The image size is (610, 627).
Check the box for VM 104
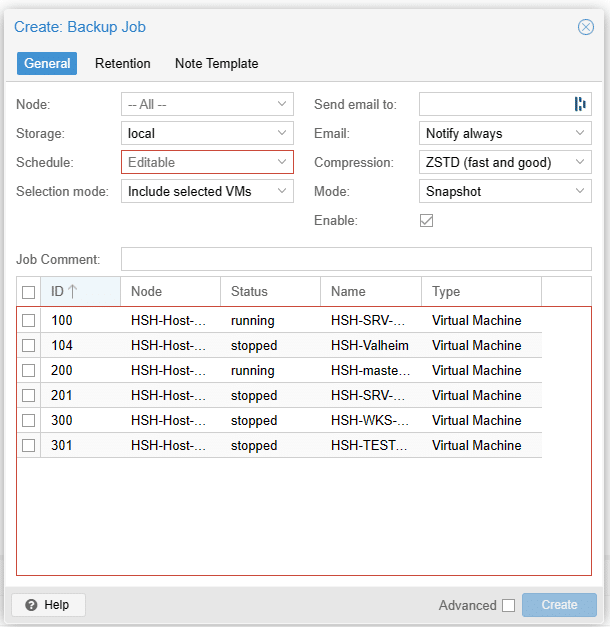coord(29,346)
